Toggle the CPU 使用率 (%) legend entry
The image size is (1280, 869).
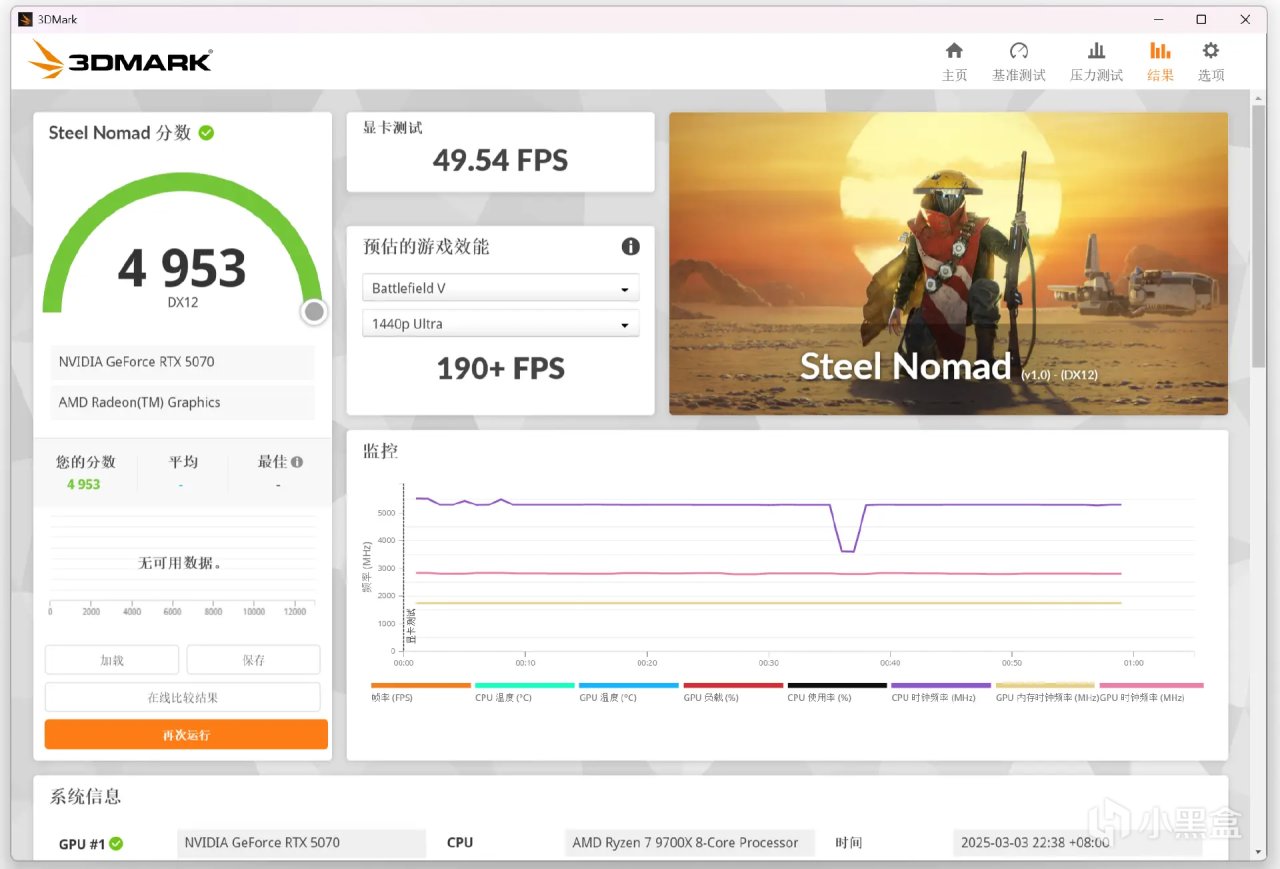pos(837,692)
